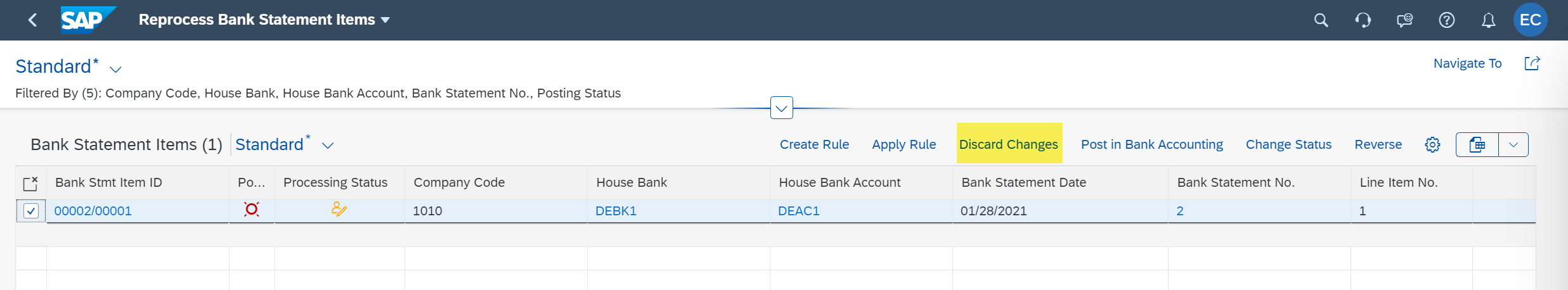Viewport: 1568px width, 290px height.
Task: Expand the collapsed filter header
Action: (781, 108)
